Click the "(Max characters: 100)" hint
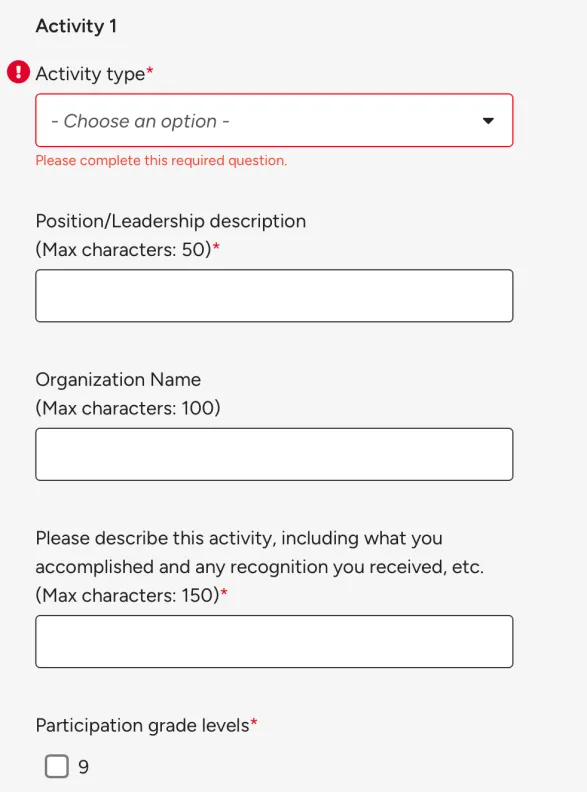This screenshot has width=587, height=792. pos(128,408)
